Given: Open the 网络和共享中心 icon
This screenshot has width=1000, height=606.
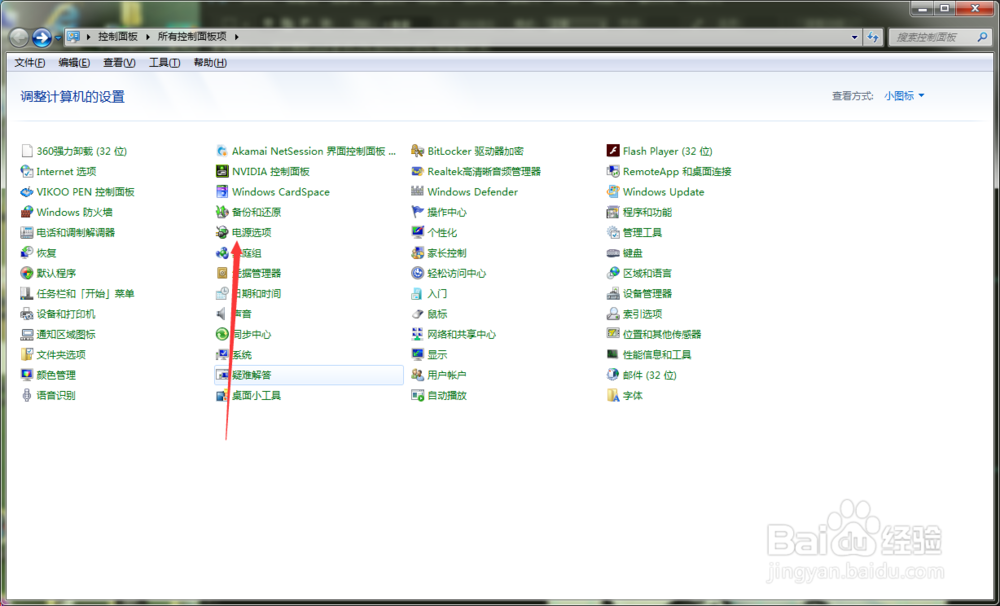Looking at the screenshot, I should click(x=417, y=334).
